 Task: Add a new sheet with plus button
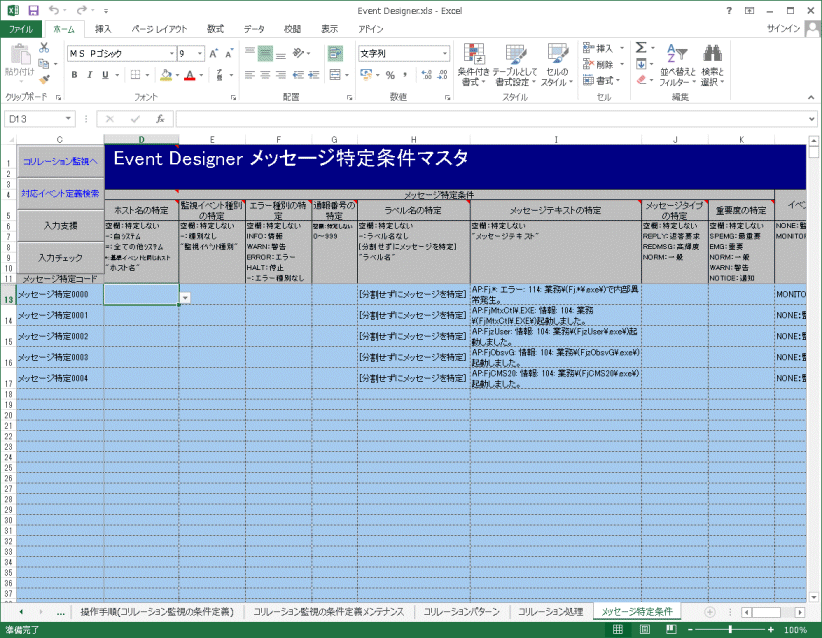tap(710, 612)
